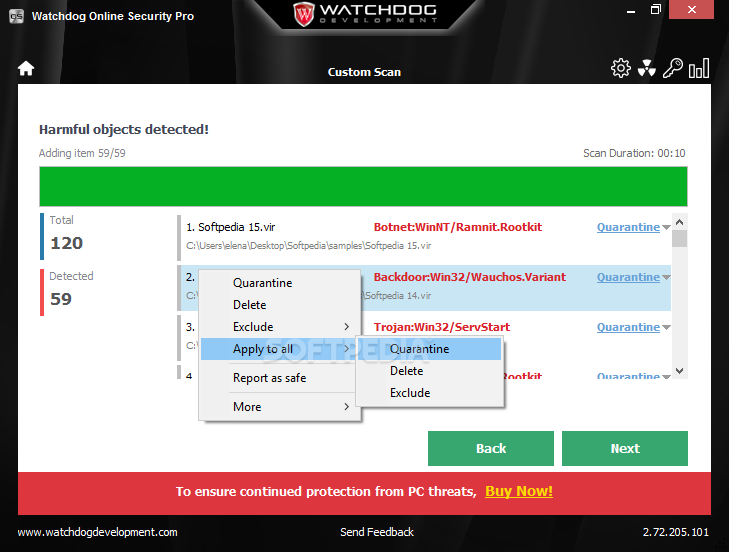Click Botnet:WinNT/Ramnit.Rootkit threat name
Image resolution: width=729 pixels, height=552 pixels.
(458, 227)
